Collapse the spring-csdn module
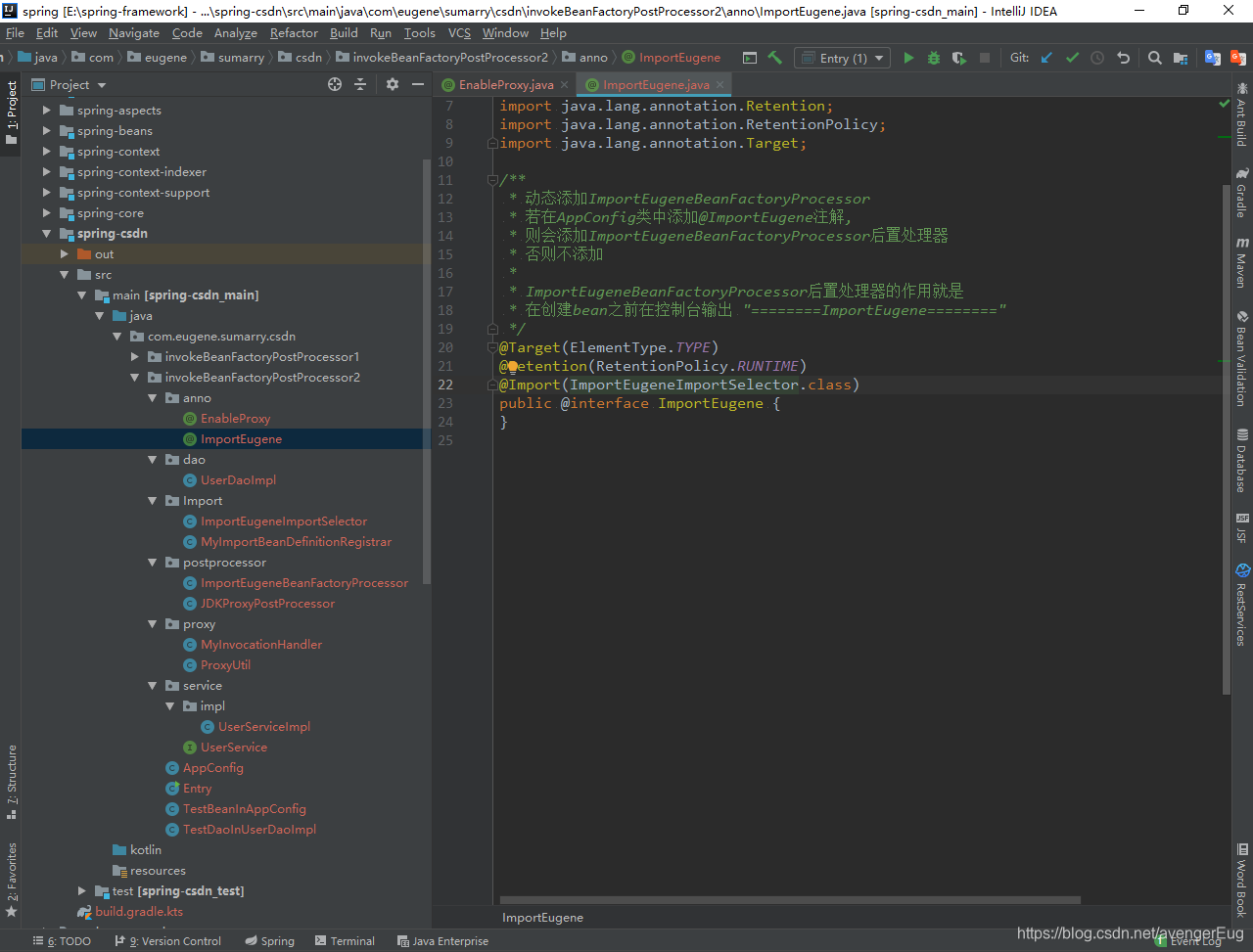Screen dimensions: 1253x952 click(46, 234)
